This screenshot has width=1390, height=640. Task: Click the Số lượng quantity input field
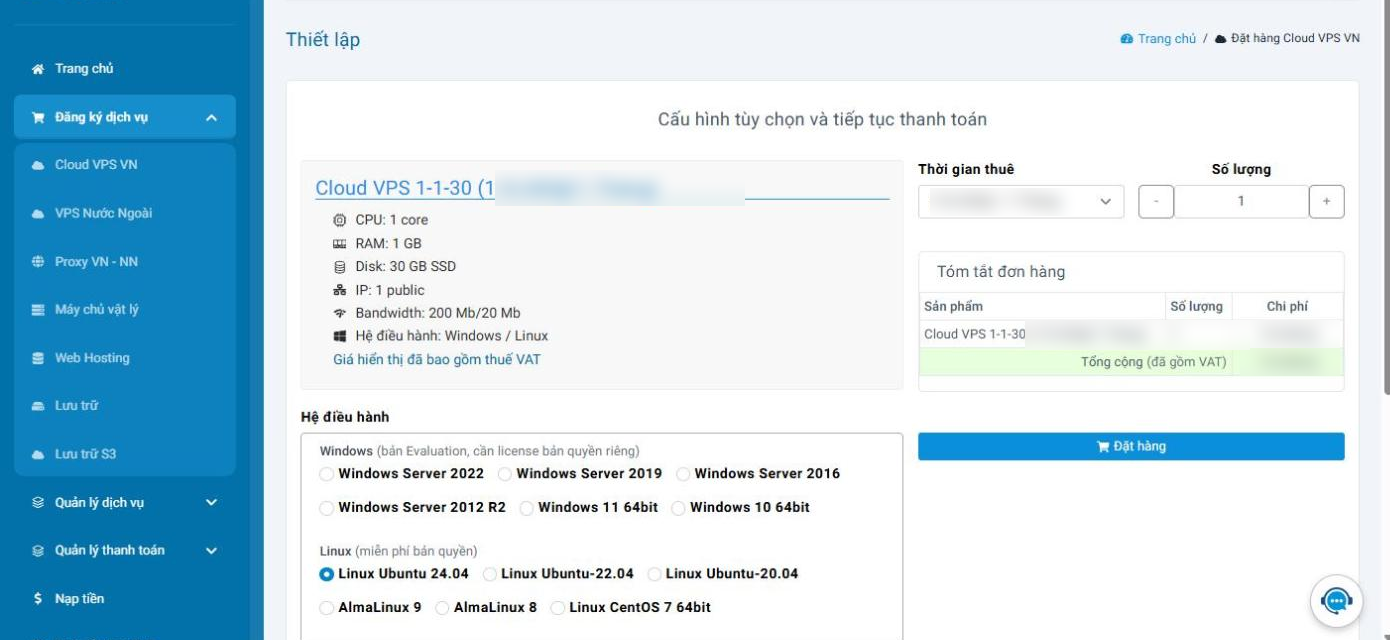[x=1241, y=202]
